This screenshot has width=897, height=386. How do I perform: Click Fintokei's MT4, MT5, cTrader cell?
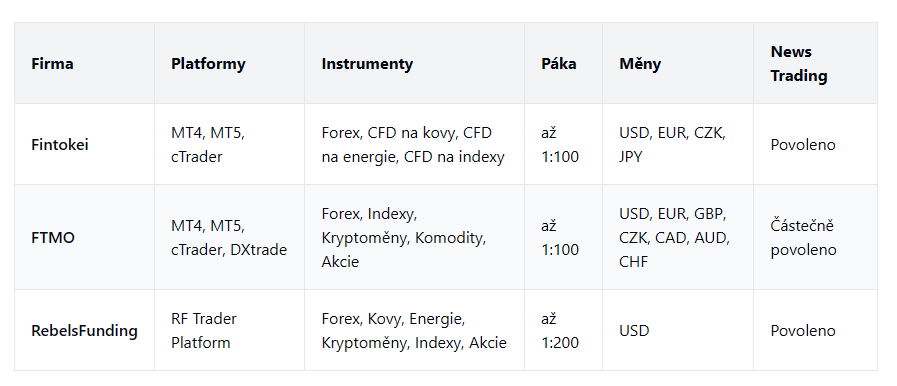point(229,145)
